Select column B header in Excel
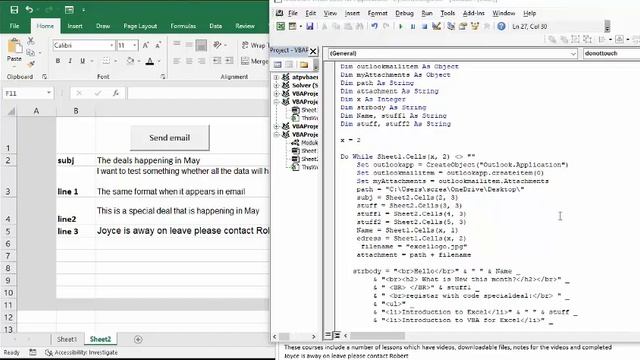 click(x=76, y=111)
